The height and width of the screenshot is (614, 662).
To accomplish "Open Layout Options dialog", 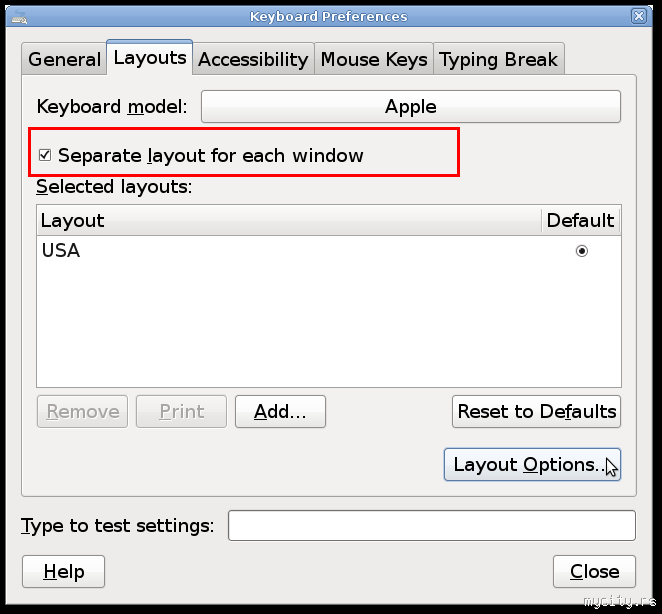I will [x=531, y=465].
